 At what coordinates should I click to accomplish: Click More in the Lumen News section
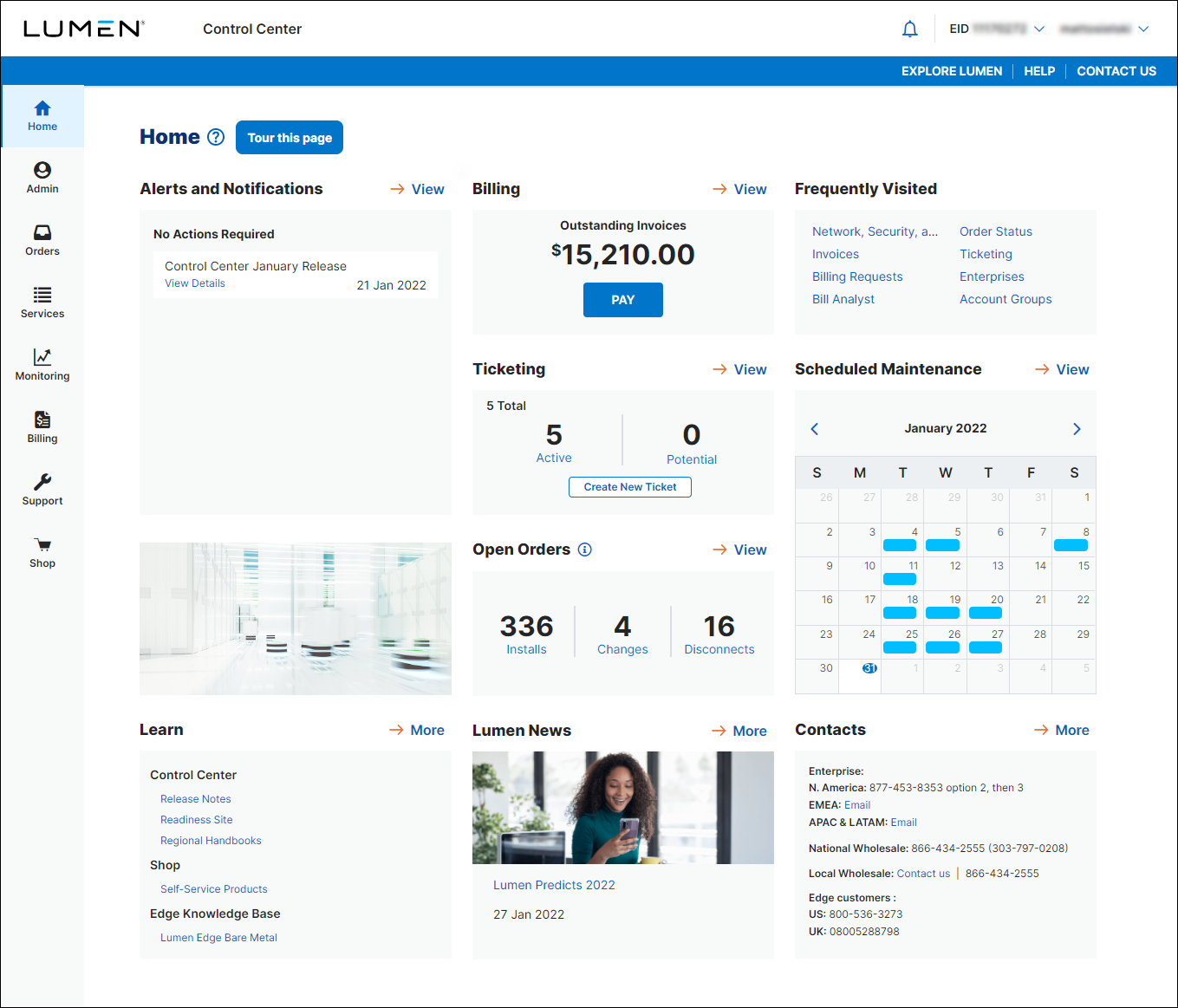[x=739, y=731]
